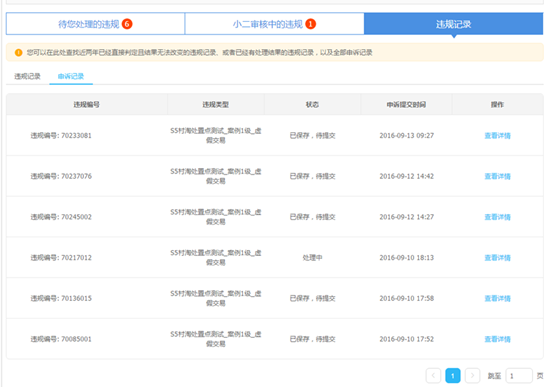
Task: Click violation type cell for 70217012
Action: (x=216, y=257)
